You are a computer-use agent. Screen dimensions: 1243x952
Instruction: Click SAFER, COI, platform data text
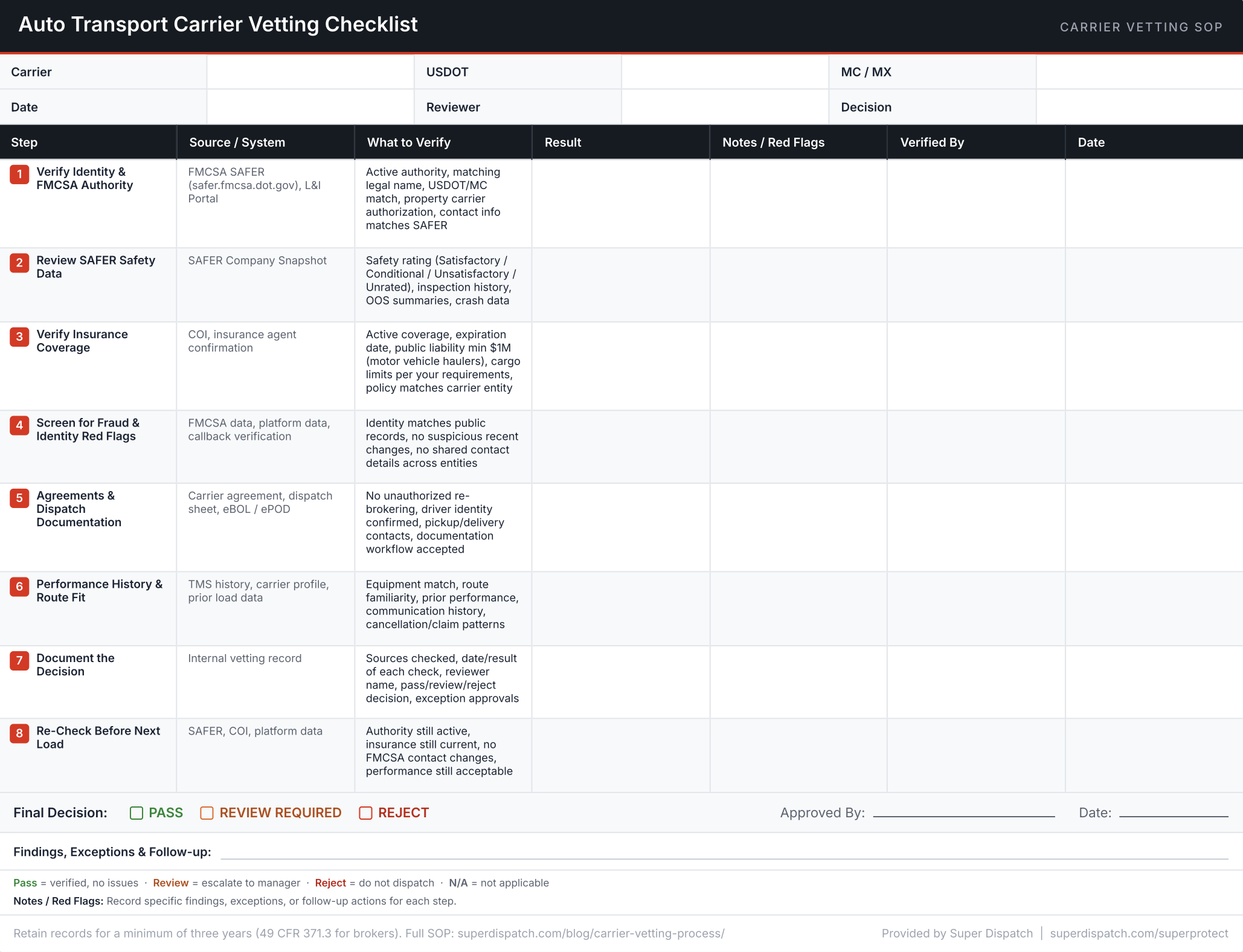click(255, 731)
